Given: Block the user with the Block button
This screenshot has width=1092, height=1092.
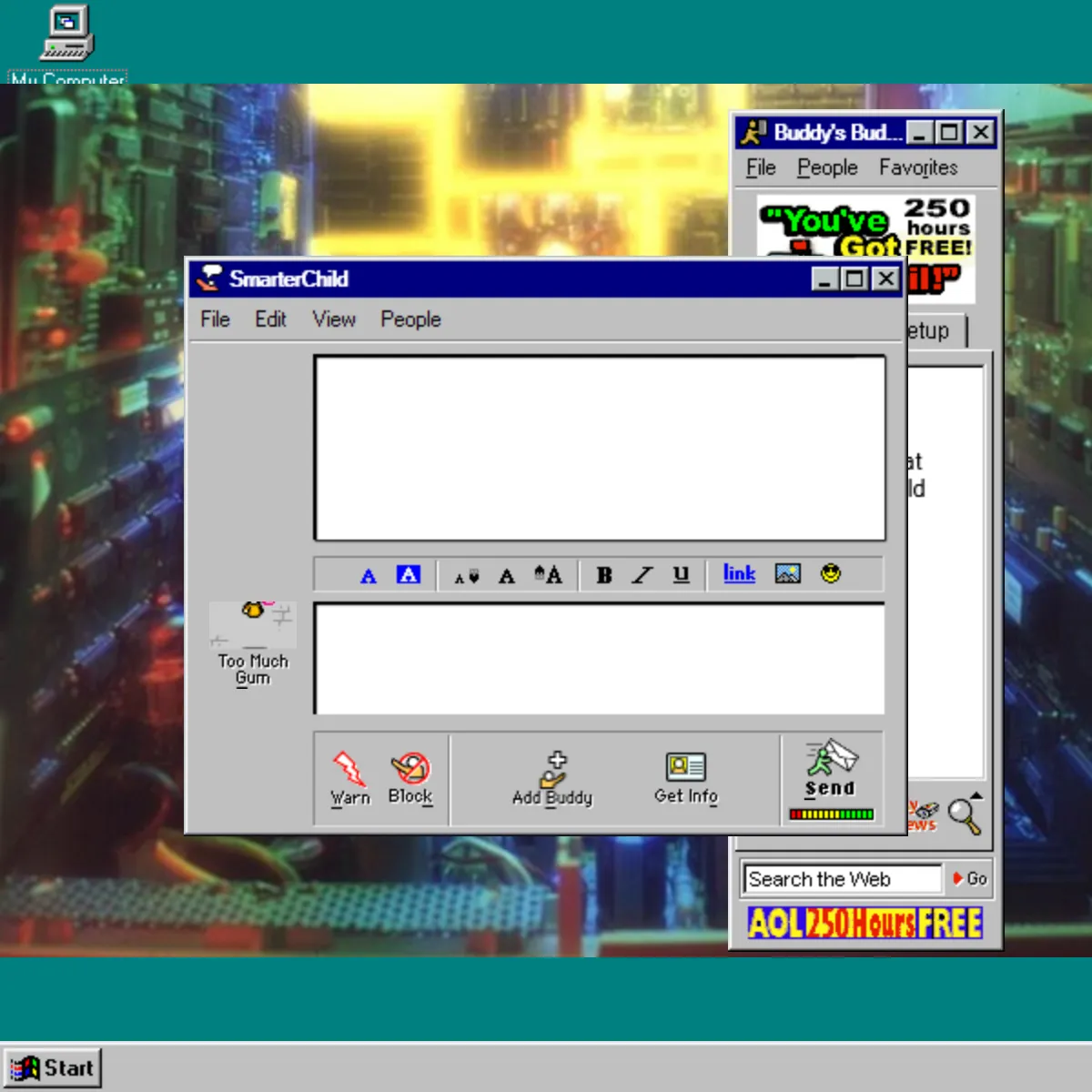Looking at the screenshot, I should (x=410, y=779).
